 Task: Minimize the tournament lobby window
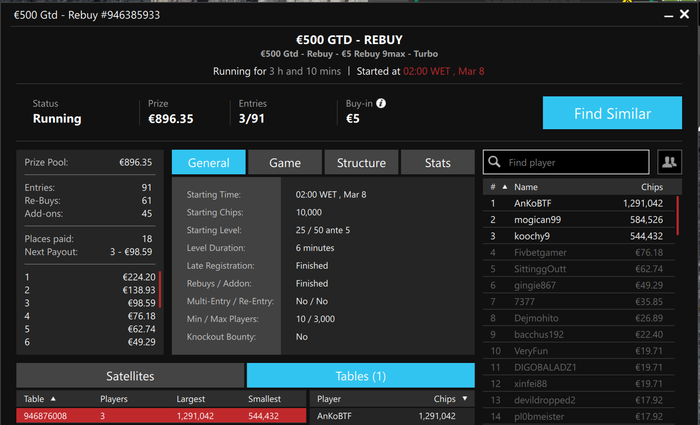[668, 16]
